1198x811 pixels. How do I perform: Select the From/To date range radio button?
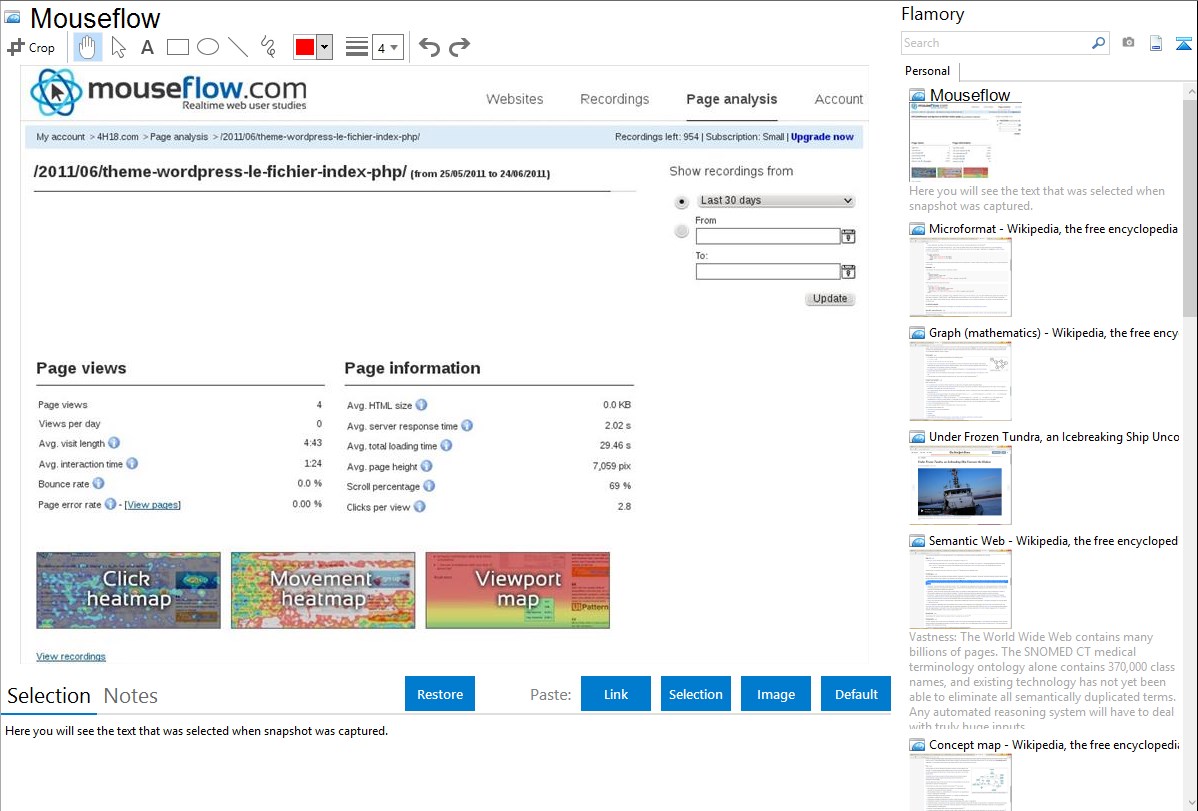(682, 231)
